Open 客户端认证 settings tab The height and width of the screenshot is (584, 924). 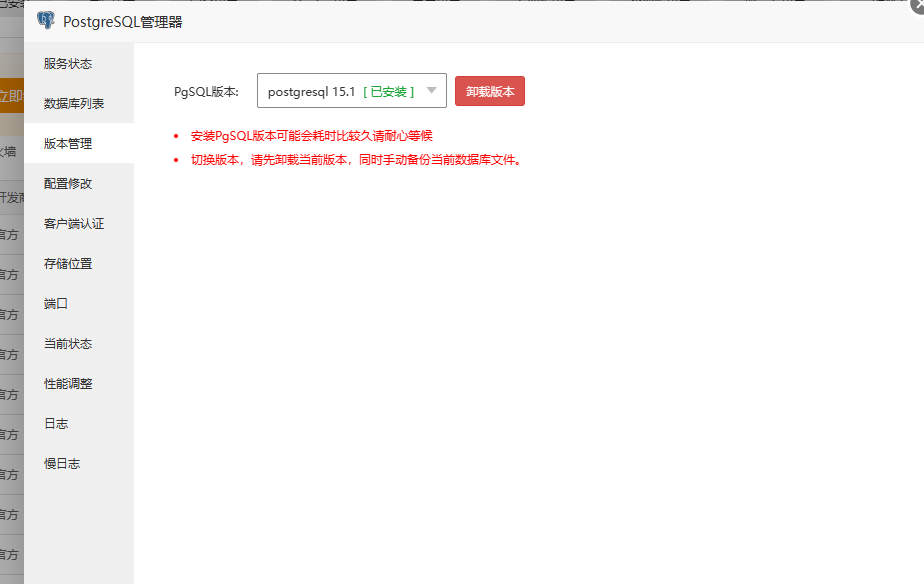click(79, 224)
